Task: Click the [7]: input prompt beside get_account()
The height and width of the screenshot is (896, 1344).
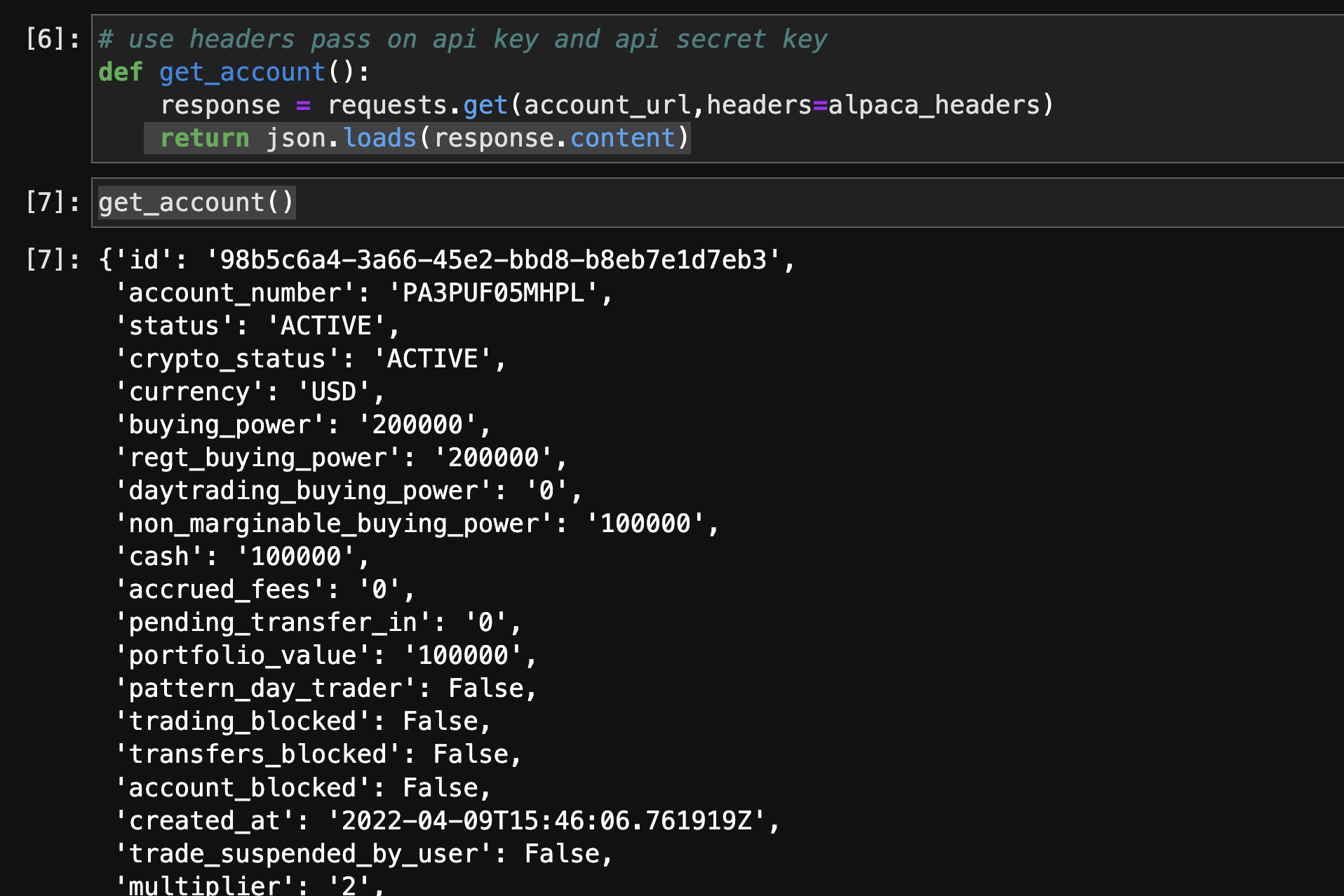Action: (x=53, y=203)
